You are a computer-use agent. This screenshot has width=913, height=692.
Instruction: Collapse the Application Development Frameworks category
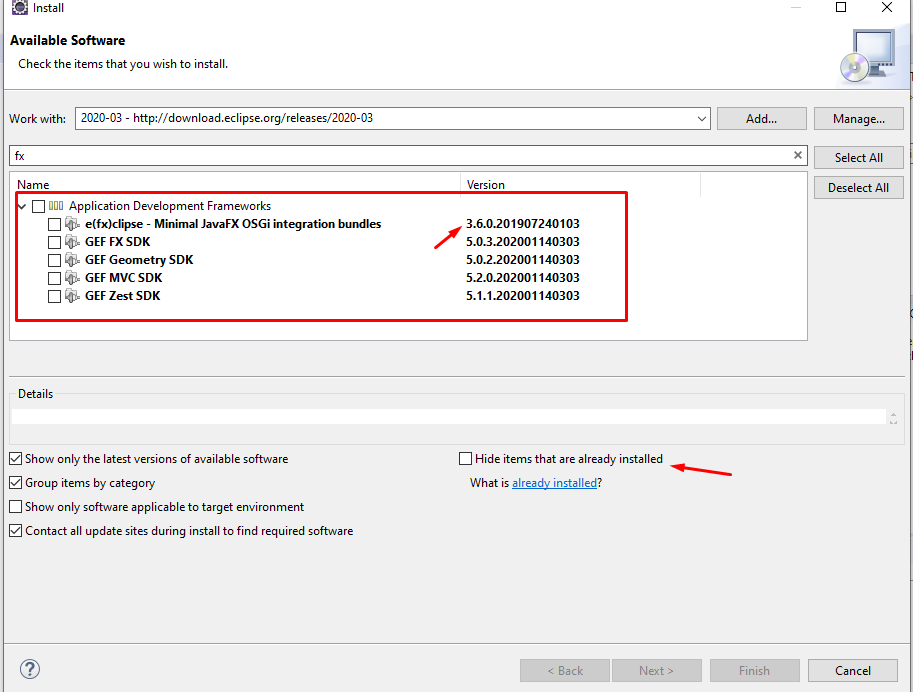coord(22,206)
